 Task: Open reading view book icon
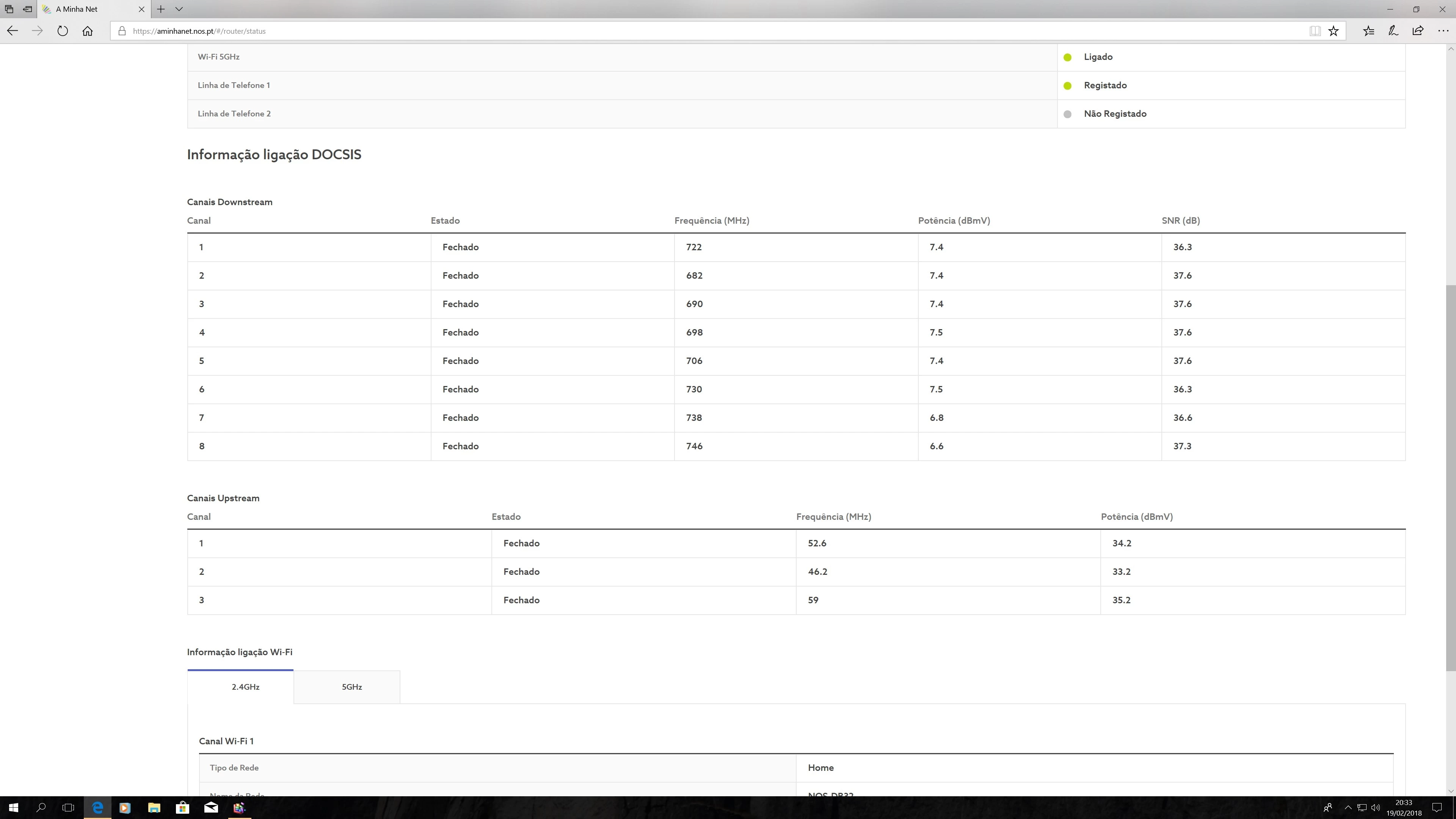tap(1315, 31)
